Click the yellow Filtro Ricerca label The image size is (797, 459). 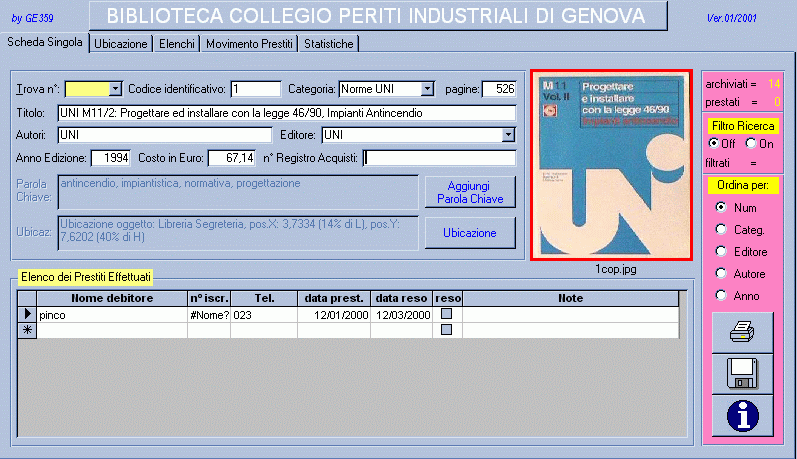tap(743, 126)
